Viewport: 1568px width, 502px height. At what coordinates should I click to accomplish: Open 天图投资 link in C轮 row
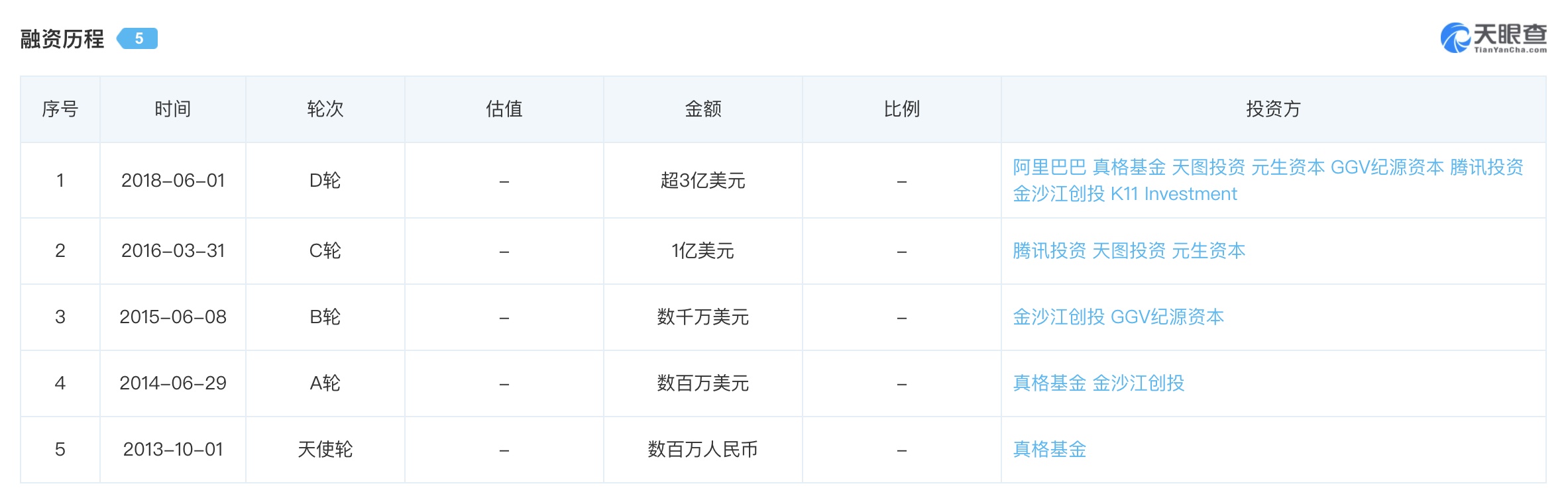click(1129, 251)
